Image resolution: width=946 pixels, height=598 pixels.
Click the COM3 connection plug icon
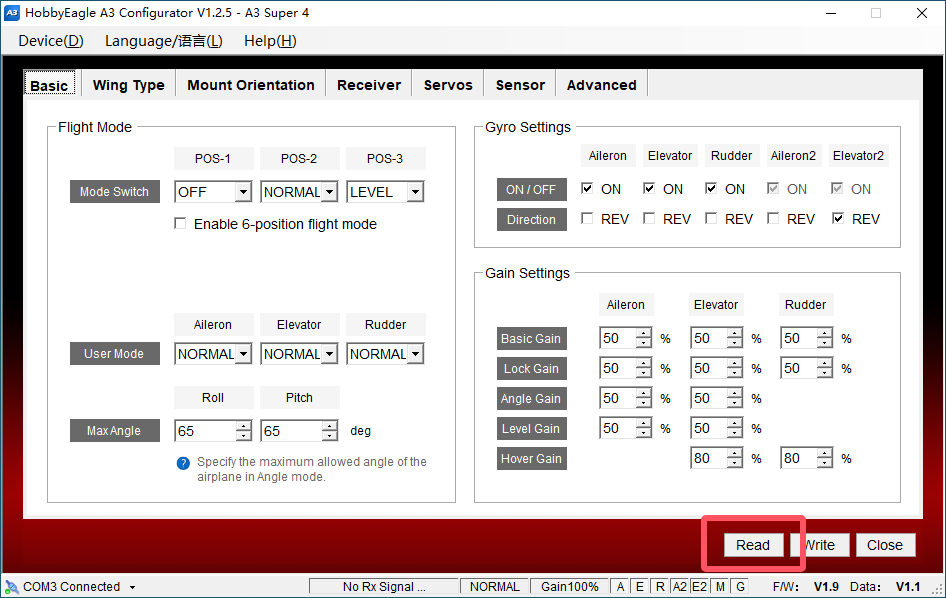pos(11,587)
